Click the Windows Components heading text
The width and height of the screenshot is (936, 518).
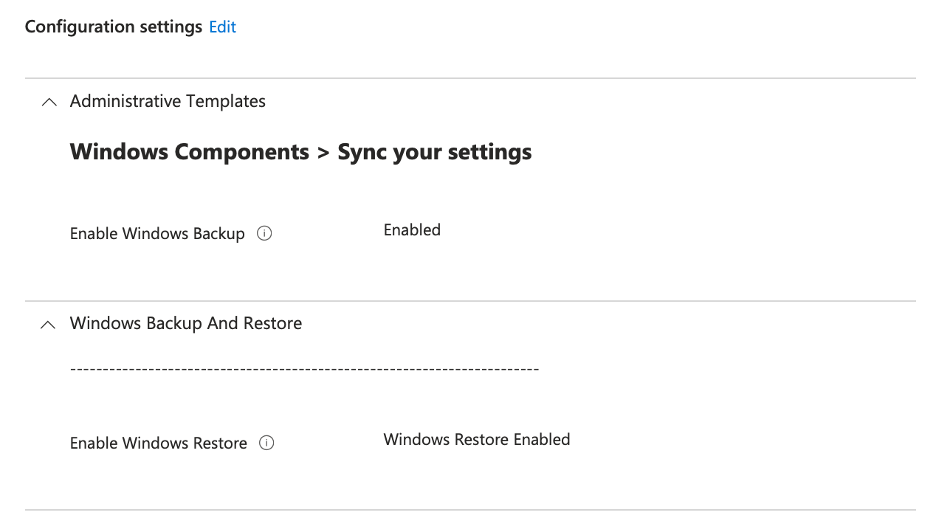coord(189,152)
